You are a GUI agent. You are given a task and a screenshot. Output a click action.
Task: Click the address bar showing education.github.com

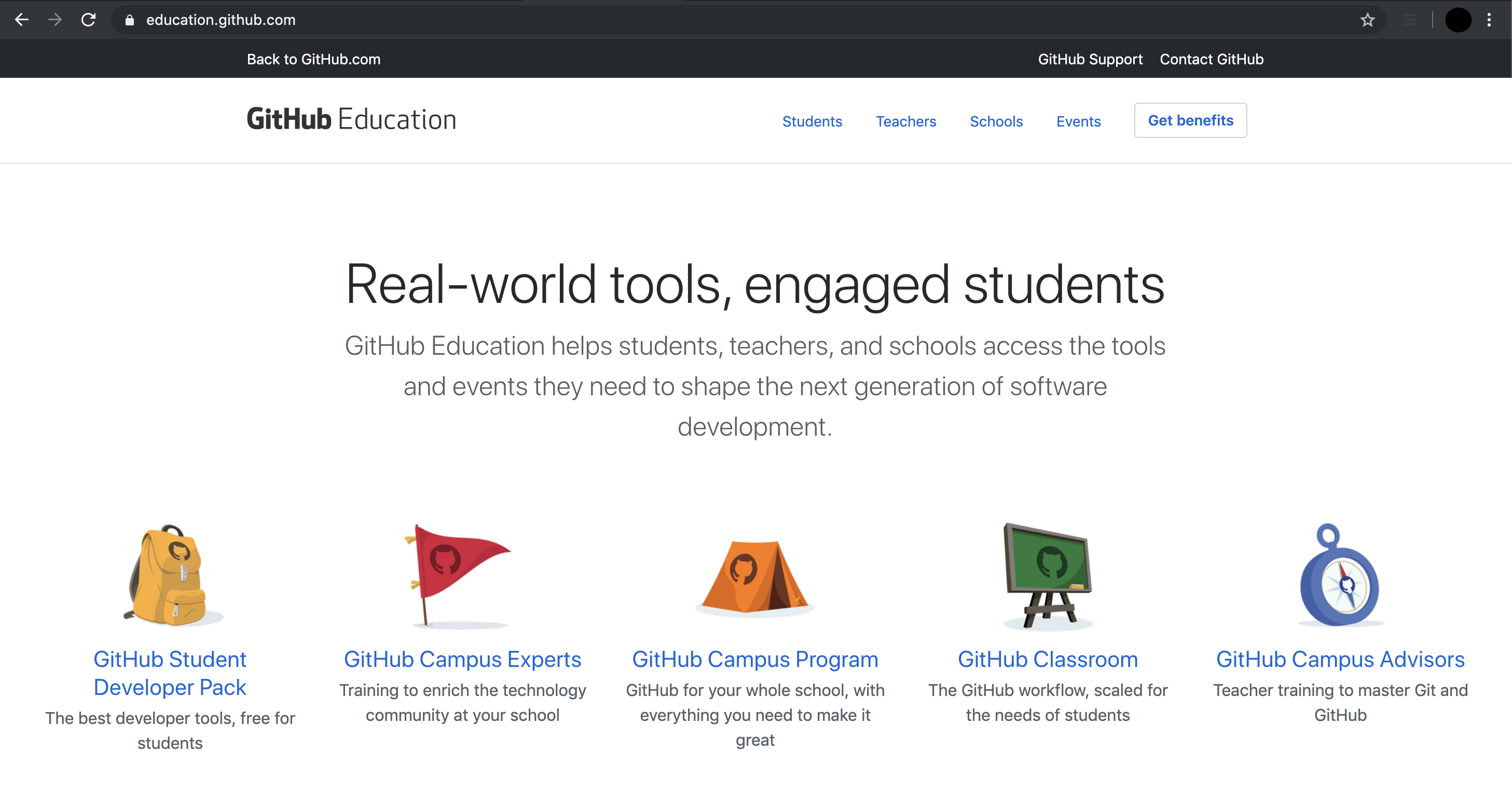pos(749,20)
